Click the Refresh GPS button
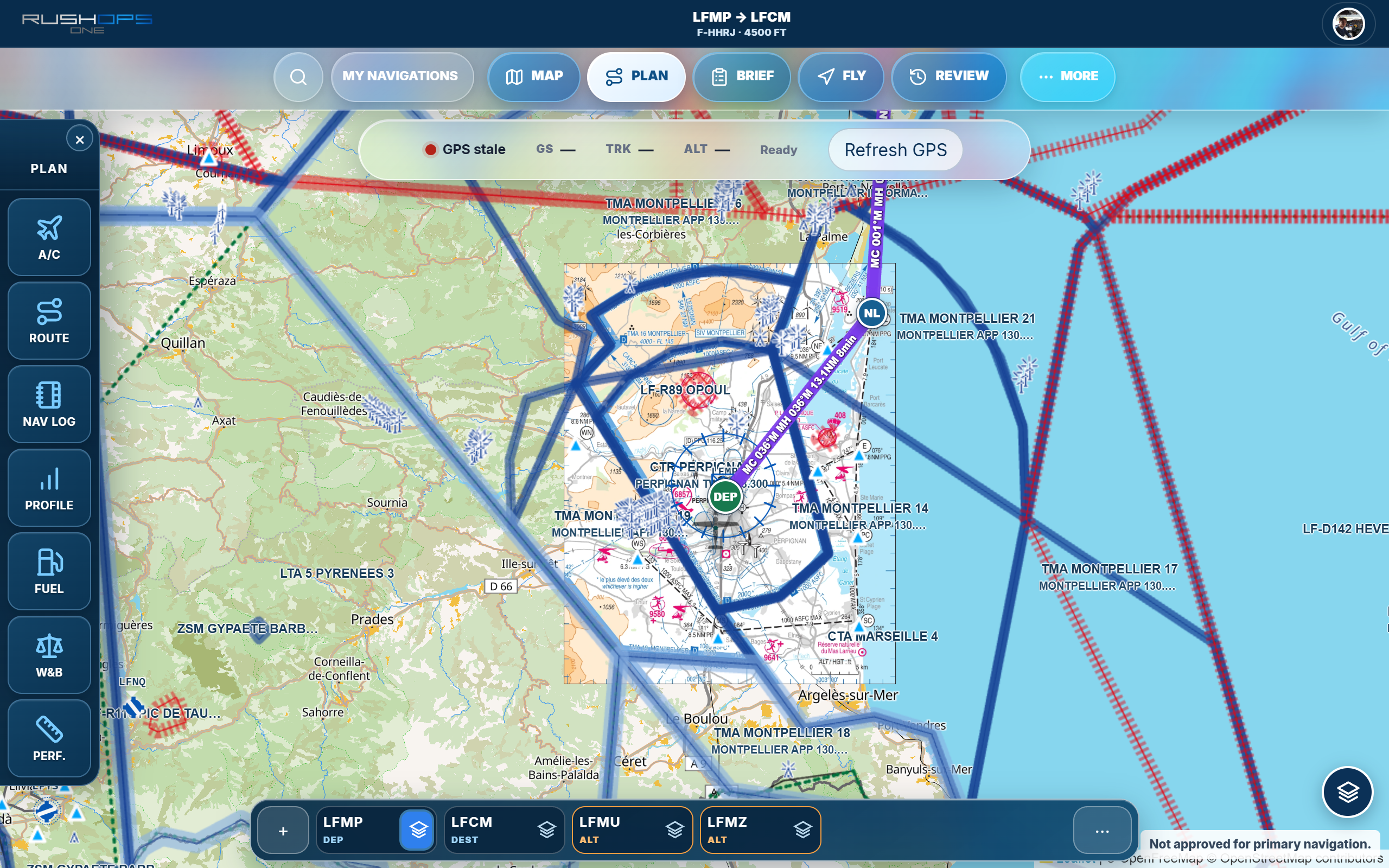The image size is (1389, 868). [895, 150]
